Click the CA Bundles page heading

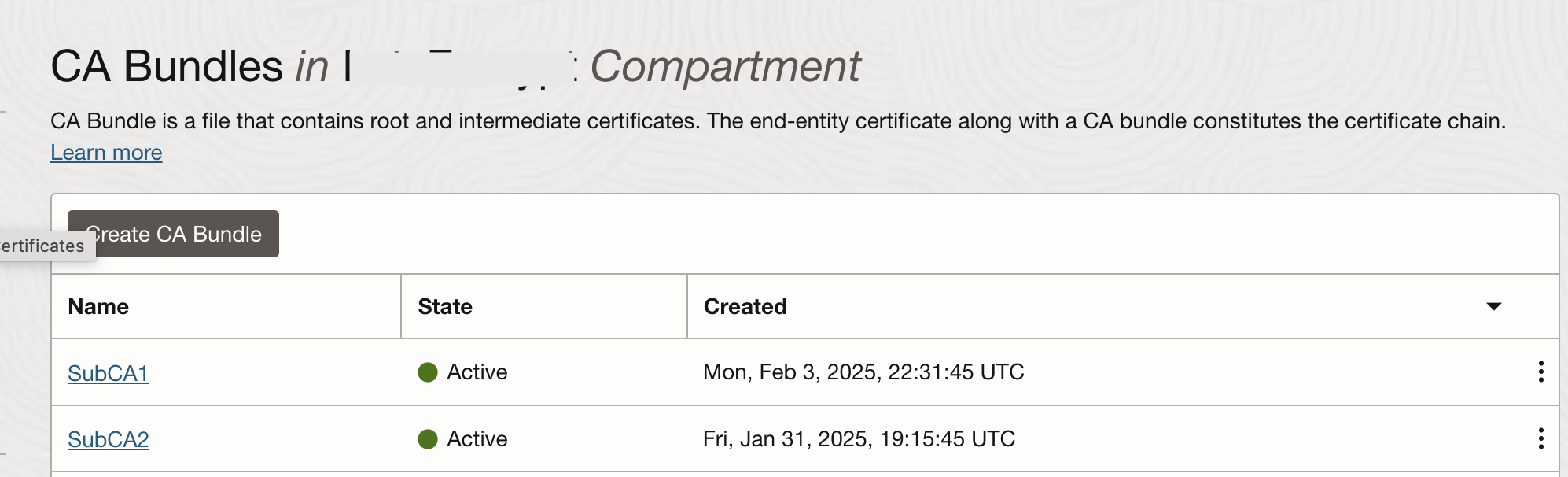pyautogui.click(x=167, y=66)
